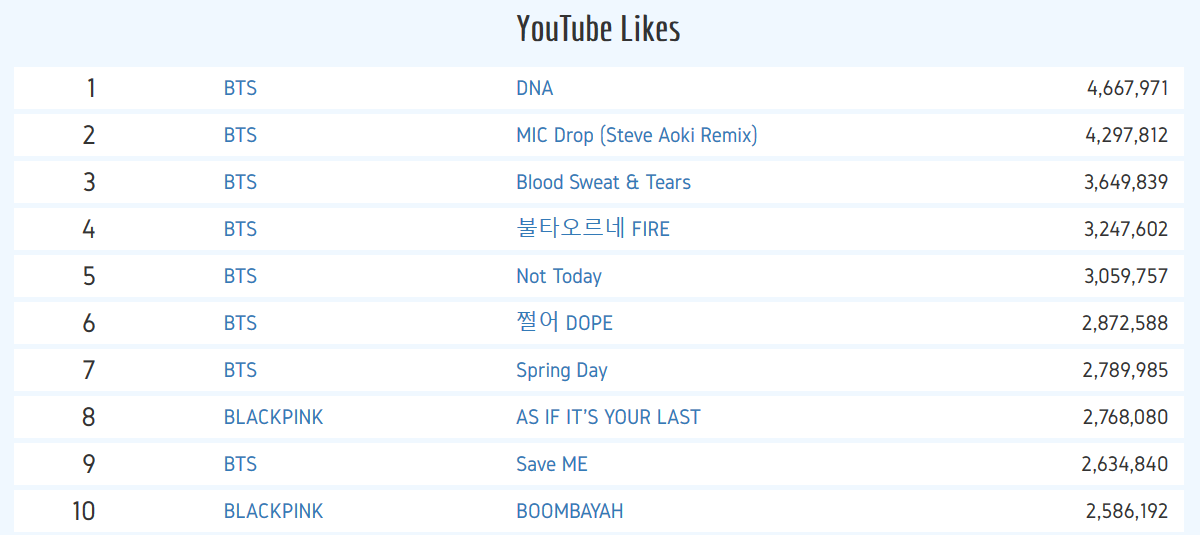
Task: Open the BTS artist link beside DNA
Action: pos(240,88)
